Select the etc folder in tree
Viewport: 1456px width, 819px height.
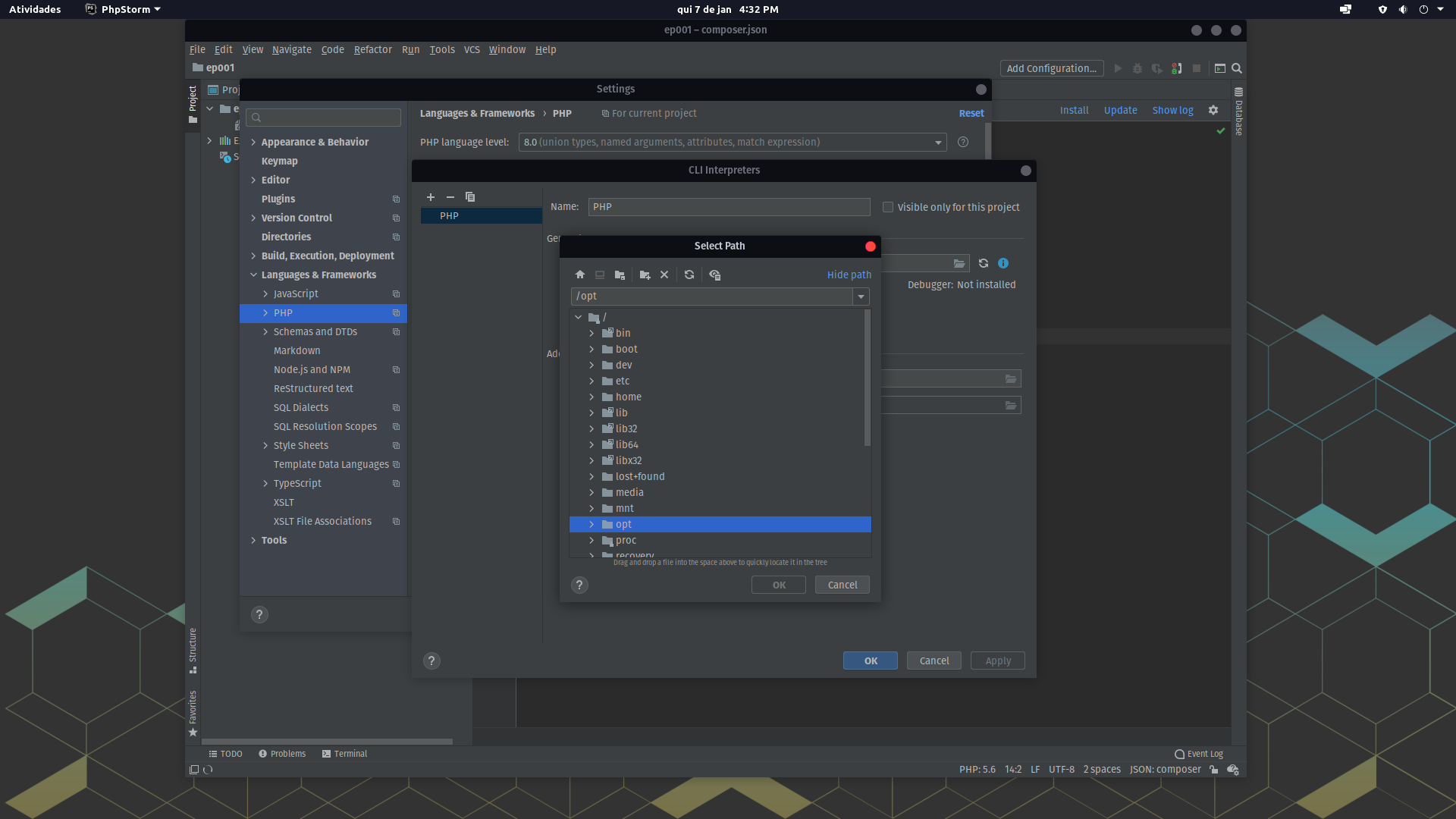coord(623,381)
